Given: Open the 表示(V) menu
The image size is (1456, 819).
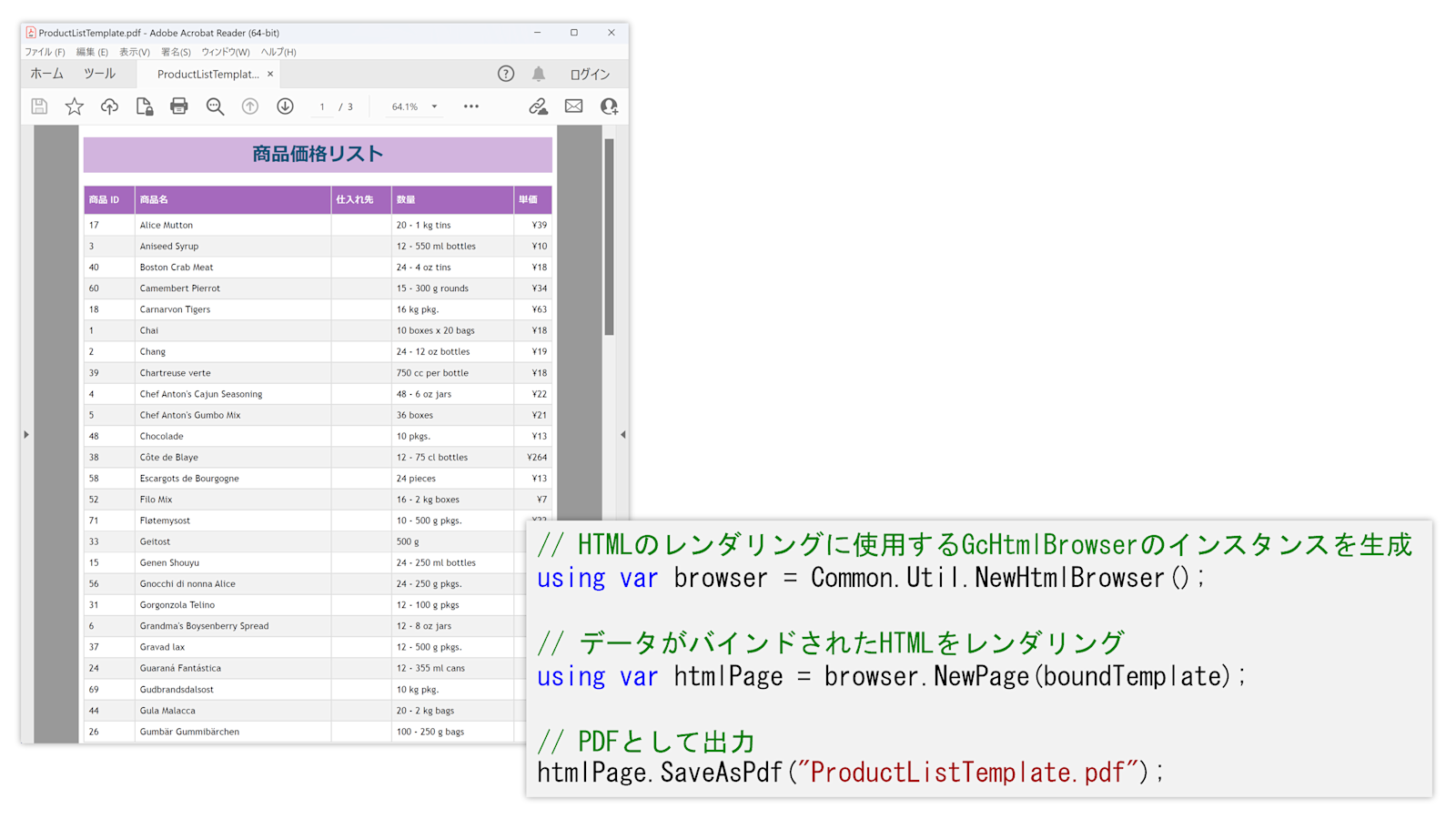Looking at the screenshot, I should point(135,52).
